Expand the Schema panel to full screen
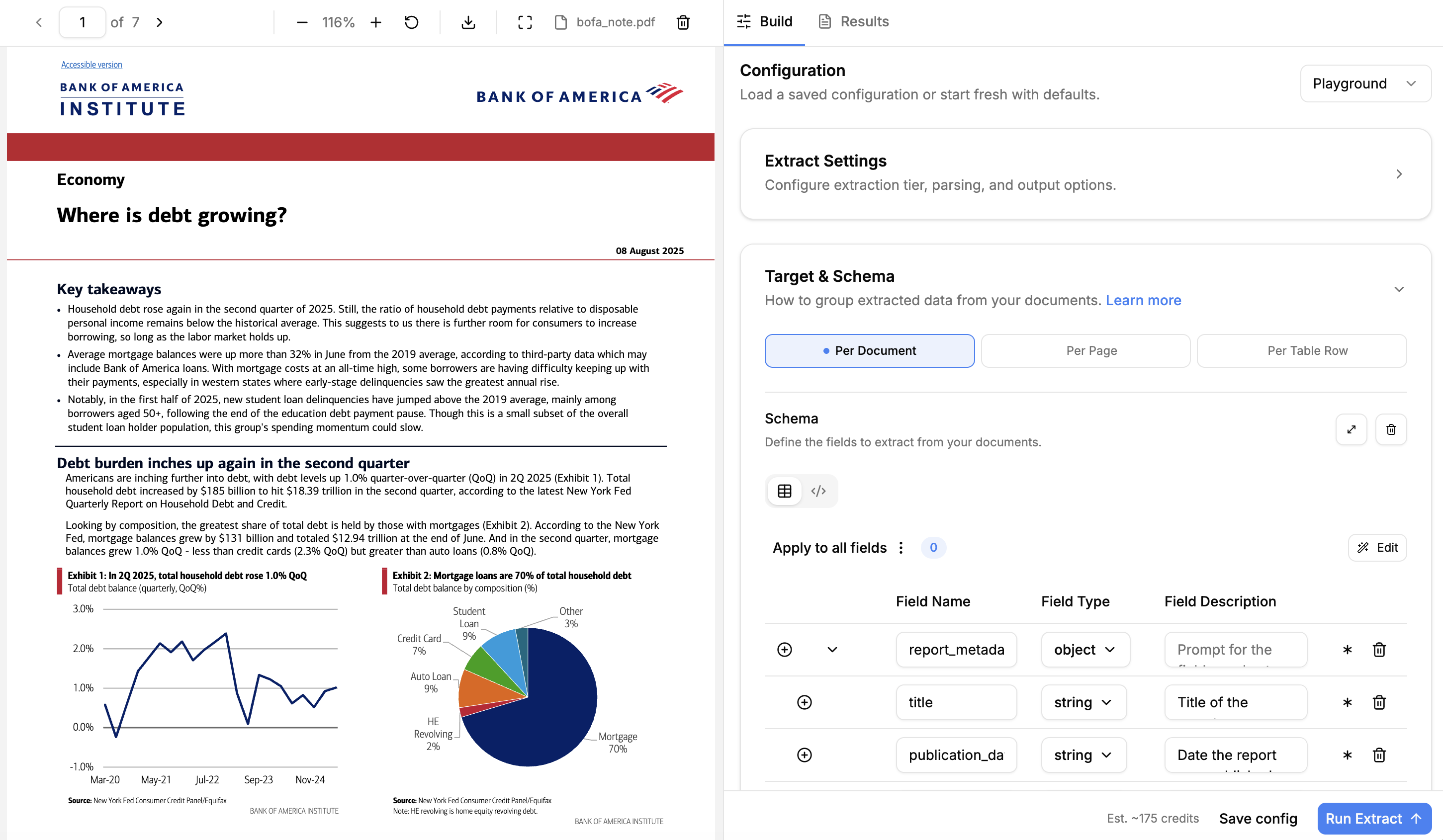Image resolution: width=1443 pixels, height=840 pixels. (x=1352, y=429)
